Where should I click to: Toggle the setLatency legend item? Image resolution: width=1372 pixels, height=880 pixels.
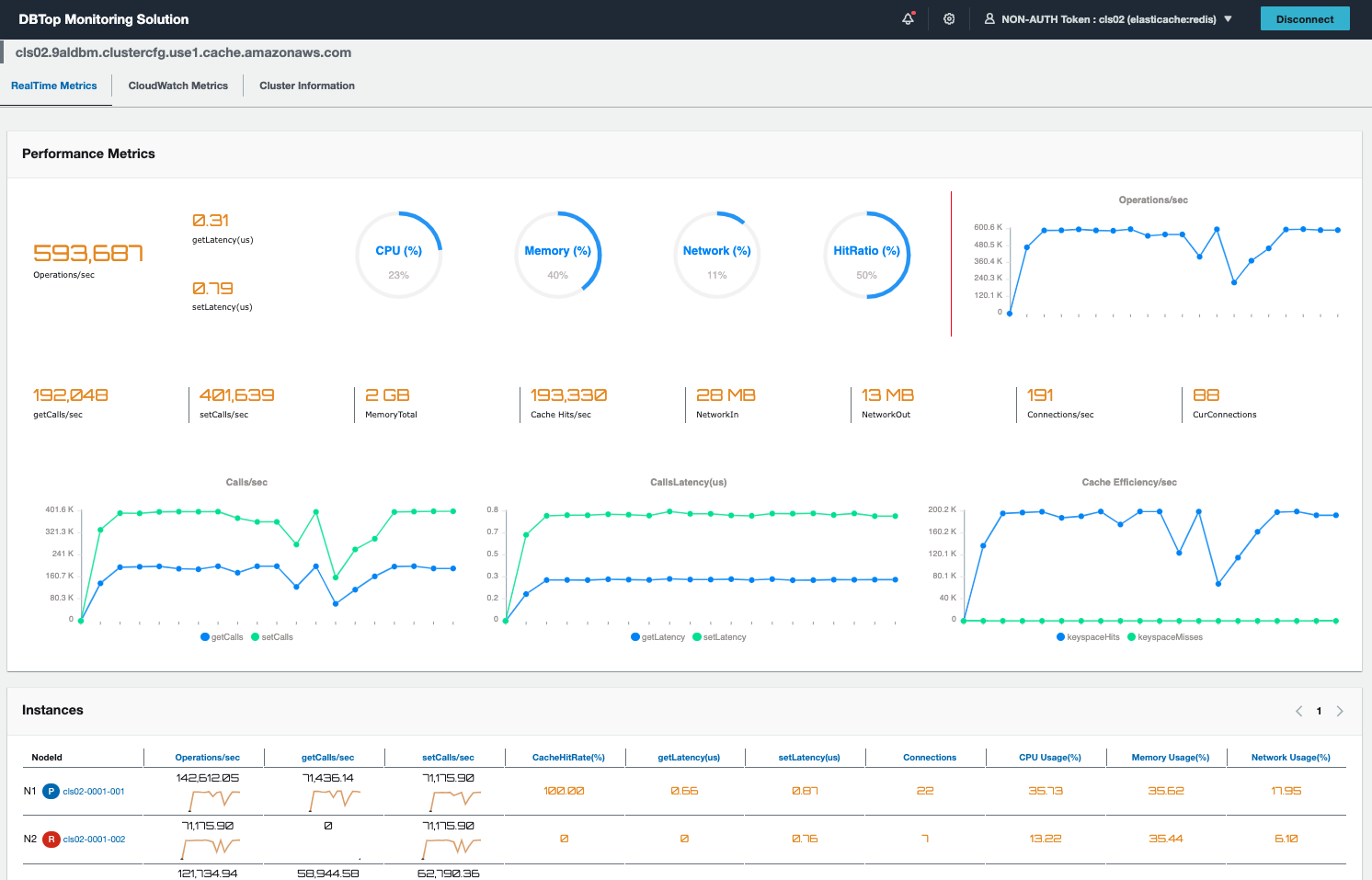pyautogui.click(x=719, y=637)
